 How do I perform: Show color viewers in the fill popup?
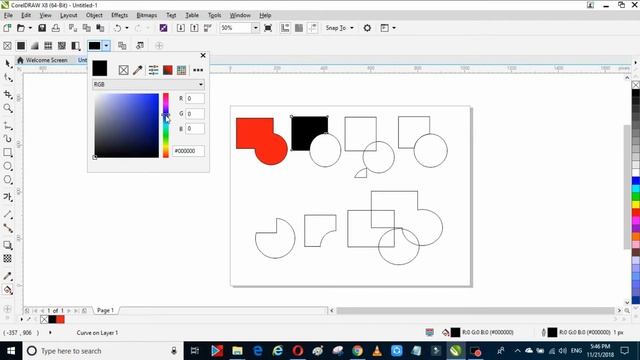coord(167,70)
